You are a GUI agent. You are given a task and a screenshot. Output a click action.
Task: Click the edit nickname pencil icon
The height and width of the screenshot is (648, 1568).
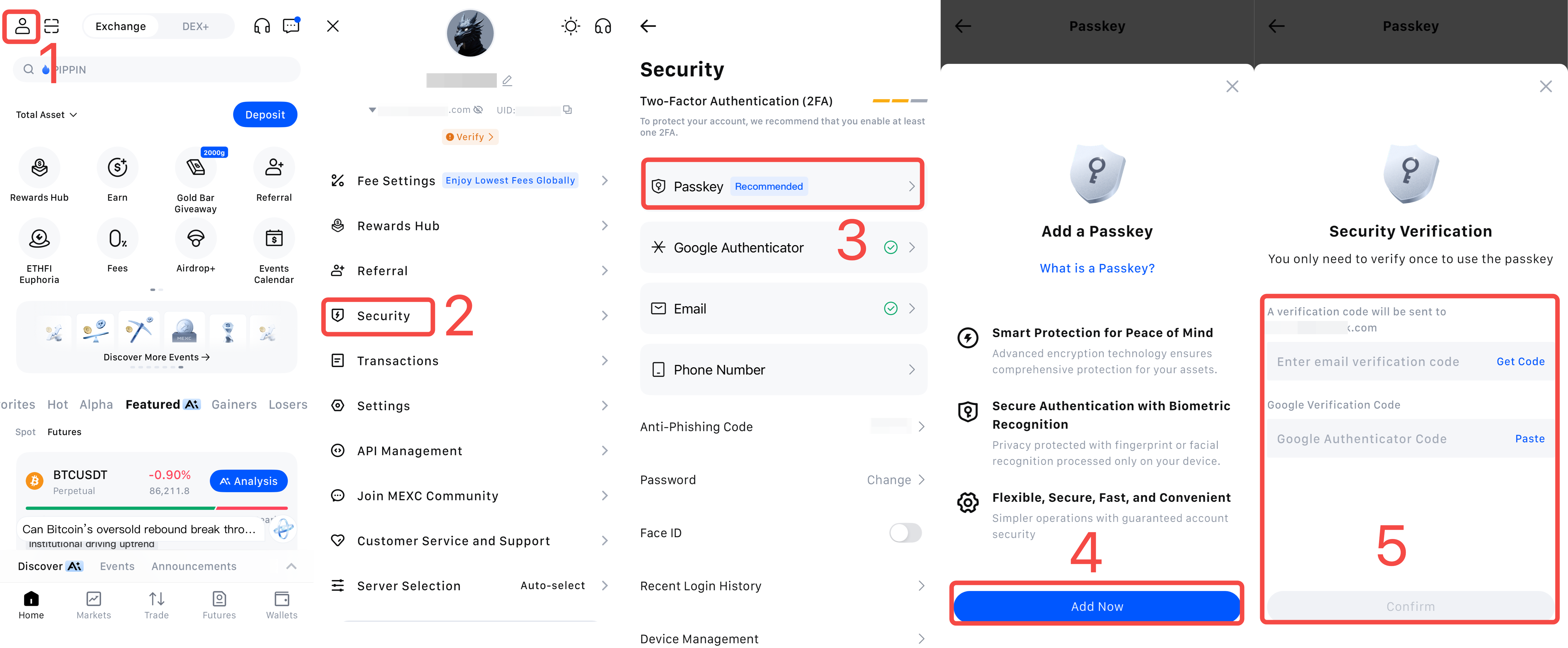click(x=507, y=80)
